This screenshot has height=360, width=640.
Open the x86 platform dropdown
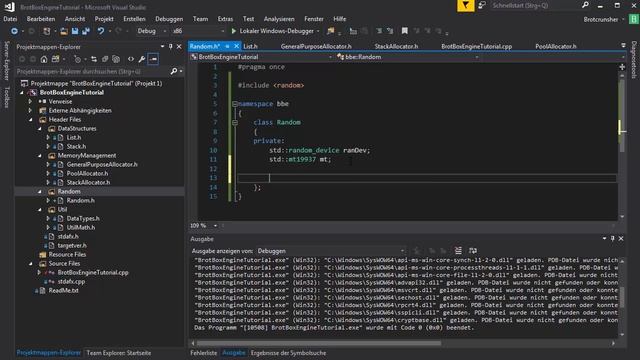click(198, 31)
